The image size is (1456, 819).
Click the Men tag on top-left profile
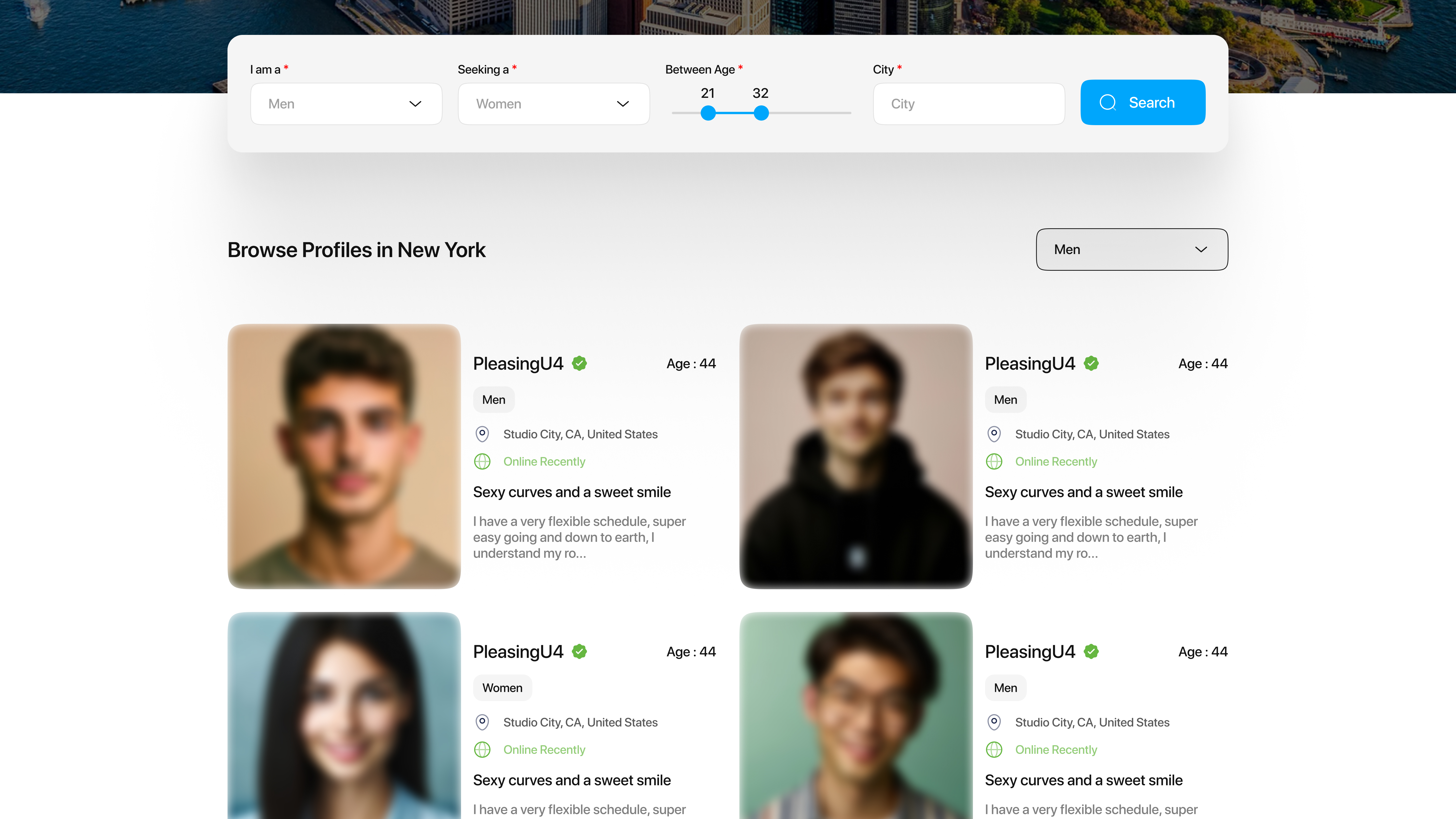pyautogui.click(x=493, y=400)
